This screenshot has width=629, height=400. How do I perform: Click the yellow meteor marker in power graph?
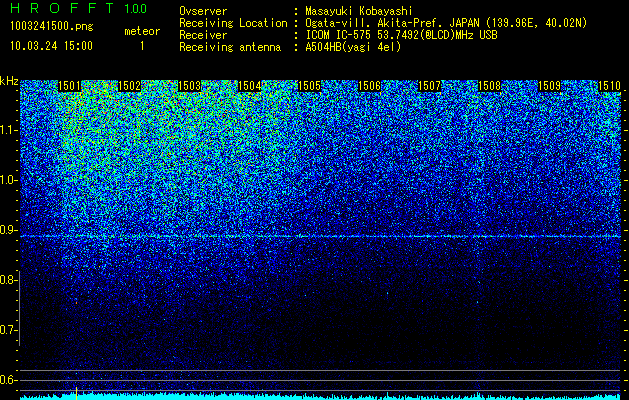[x=76, y=392]
